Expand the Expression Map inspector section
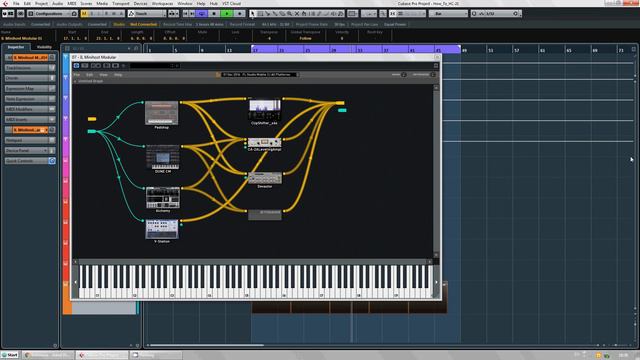The width and height of the screenshot is (640, 360). click(30, 88)
